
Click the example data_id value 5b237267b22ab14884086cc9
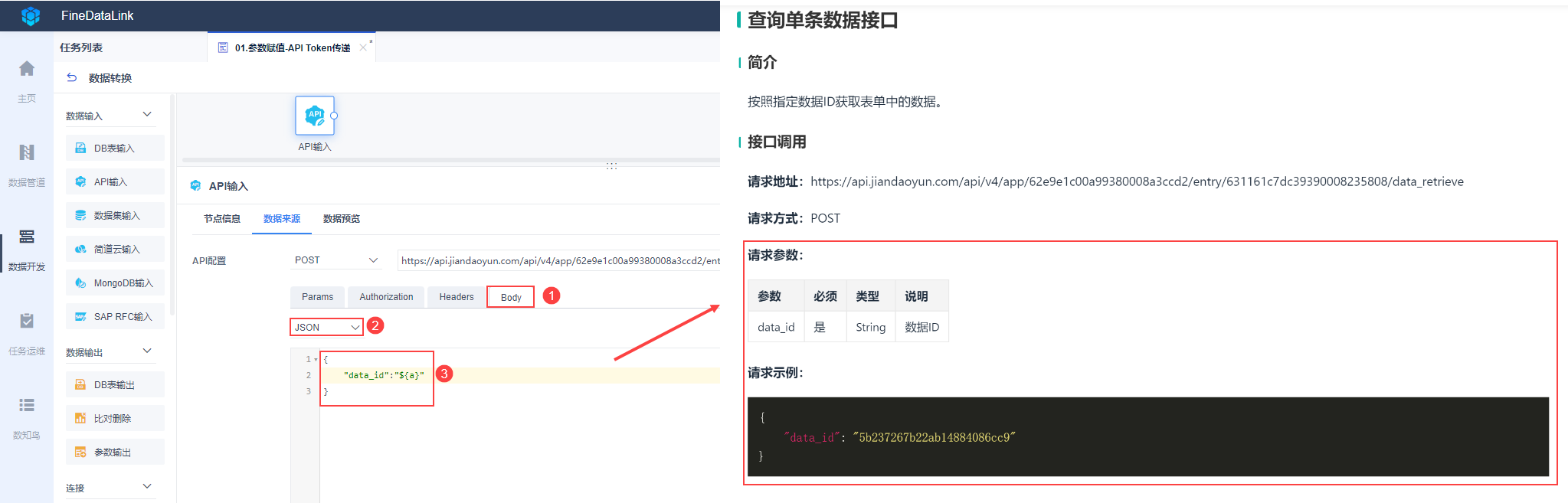tap(935, 437)
